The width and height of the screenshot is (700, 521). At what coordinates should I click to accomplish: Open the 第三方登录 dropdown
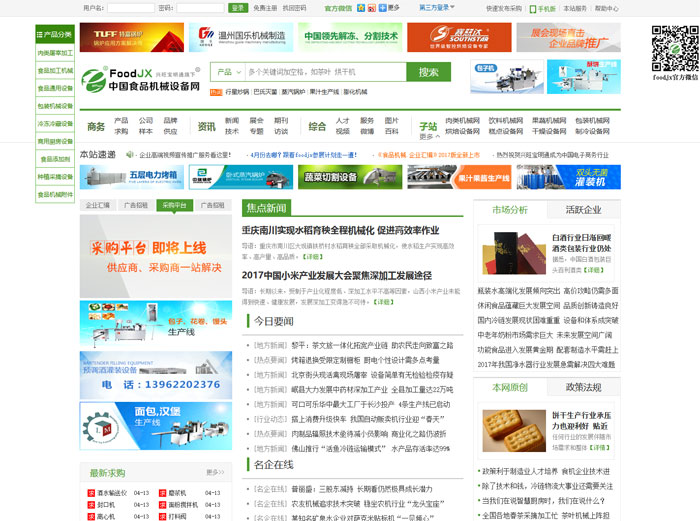tap(436, 8)
